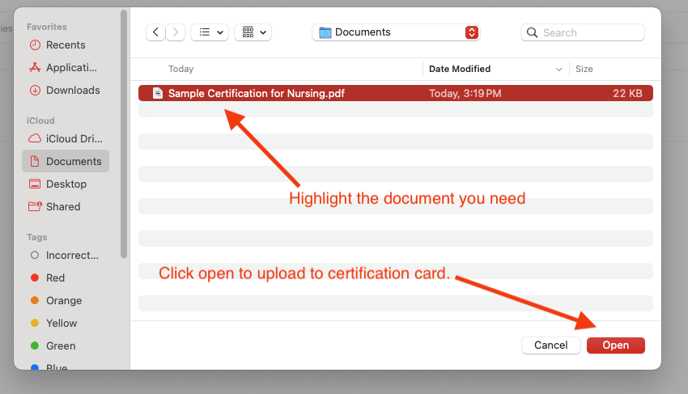Open the grid grouping options dropdown
Screen dimensions: 688x394
coord(253,32)
